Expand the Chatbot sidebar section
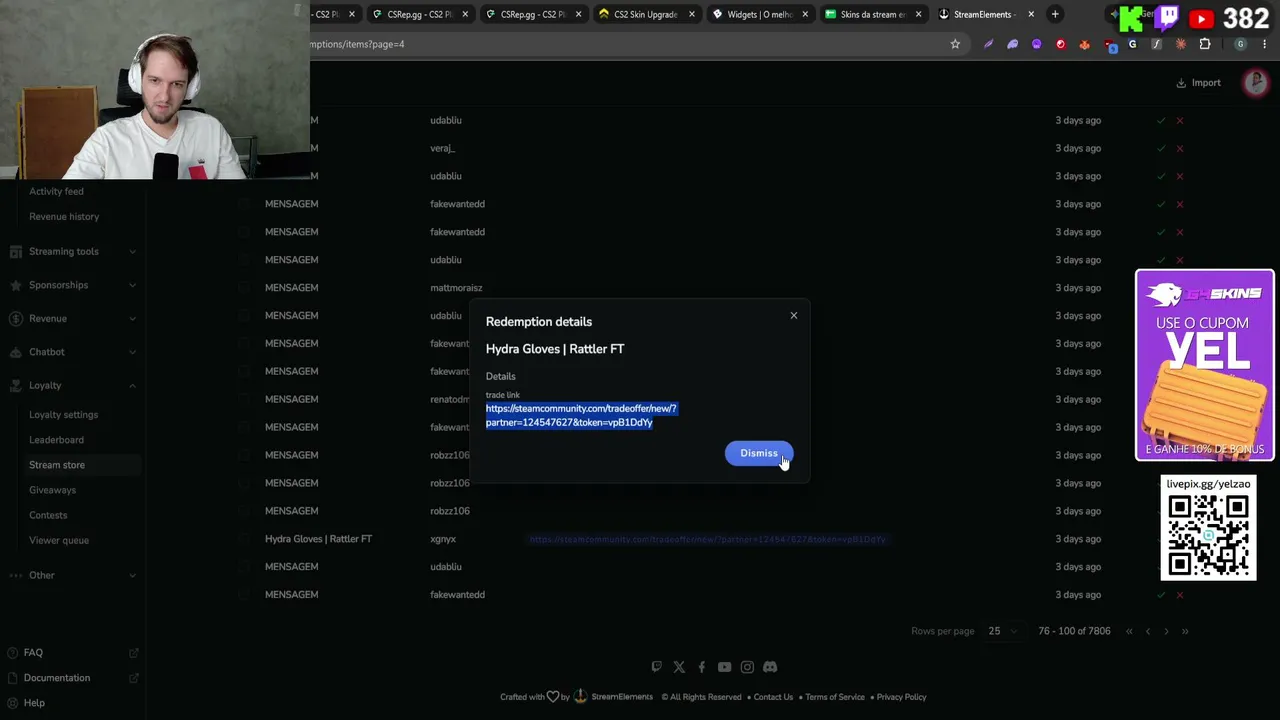This screenshot has width=1280, height=720. pyautogui.click(x=72, y=352)
